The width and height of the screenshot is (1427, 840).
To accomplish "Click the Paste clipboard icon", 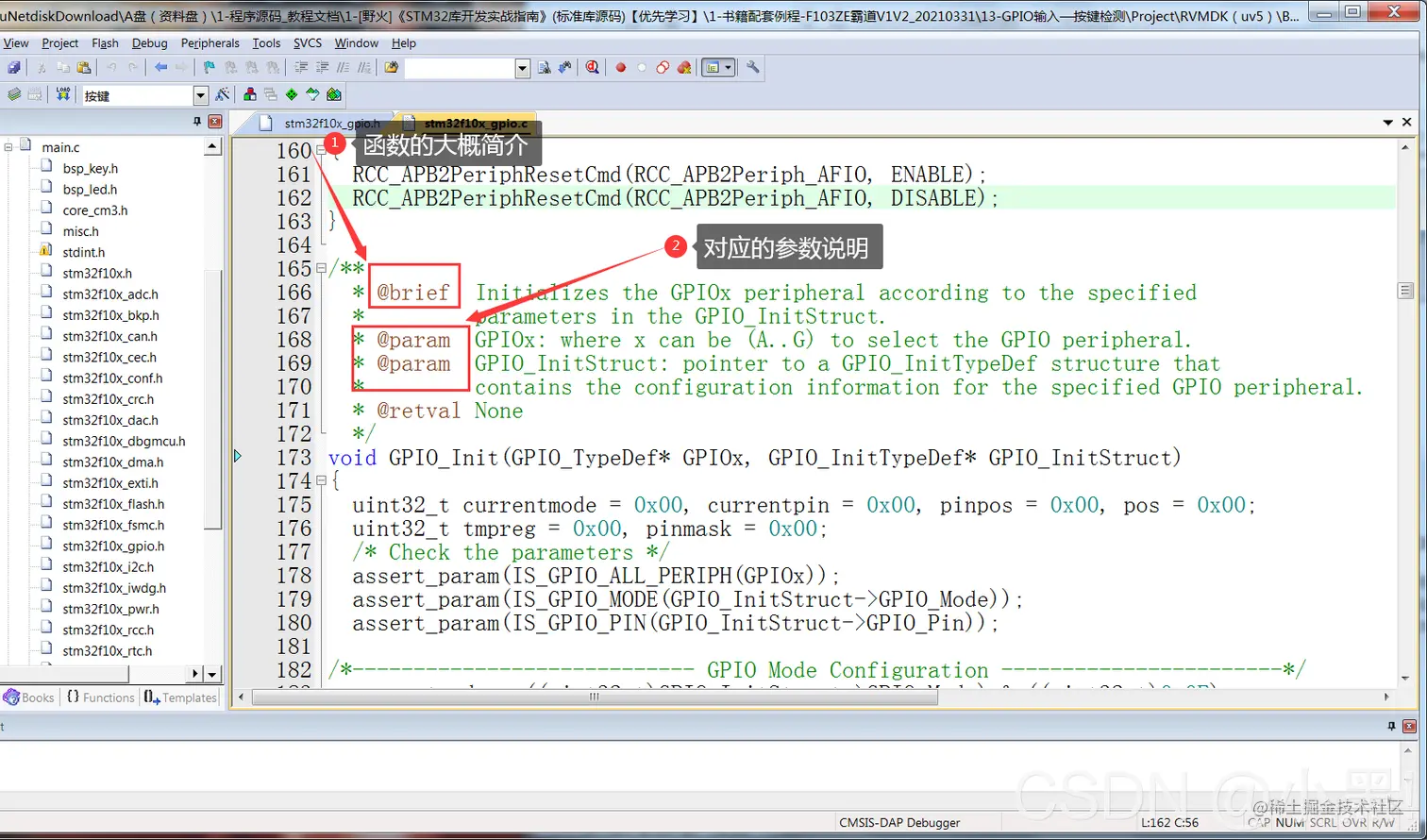I will (x=83, y=67).
